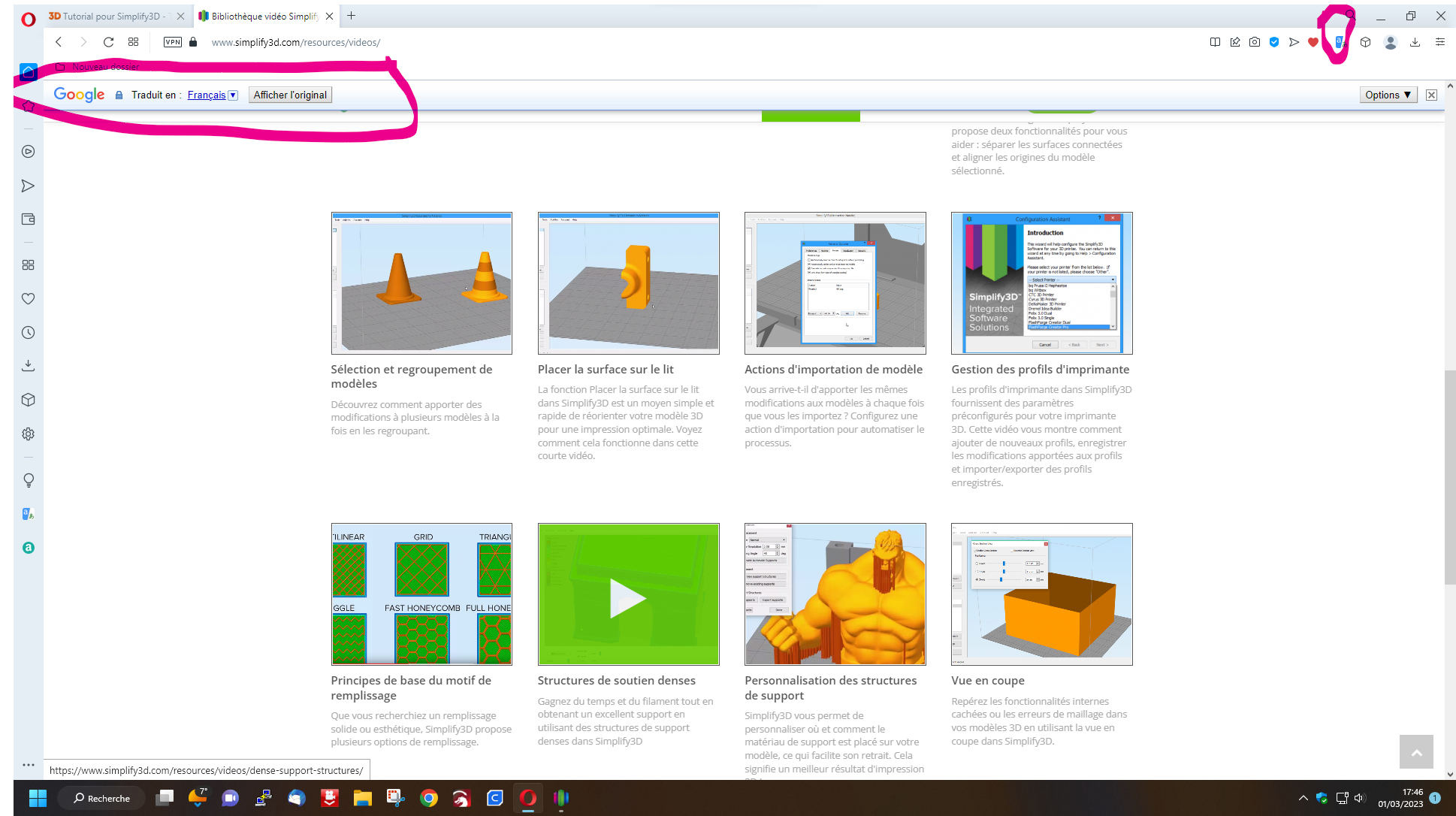
Task: Take a snapshot with the camera icon
Action: point(1255,42)
